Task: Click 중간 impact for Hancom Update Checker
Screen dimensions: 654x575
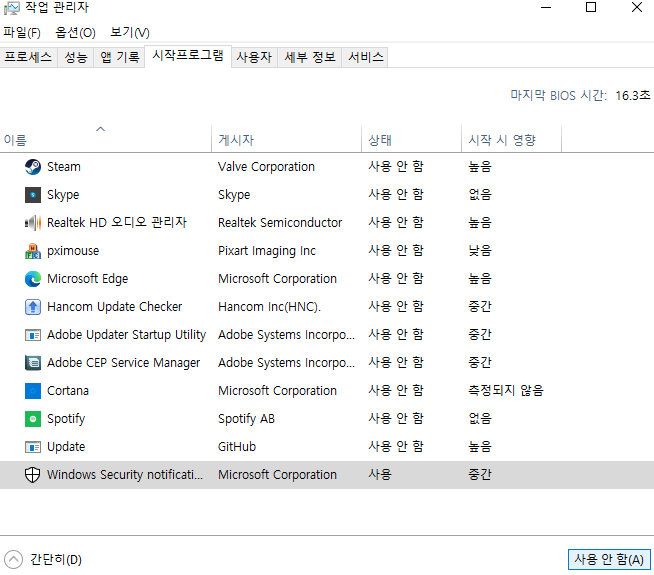Action: click(x=480, y=306)
